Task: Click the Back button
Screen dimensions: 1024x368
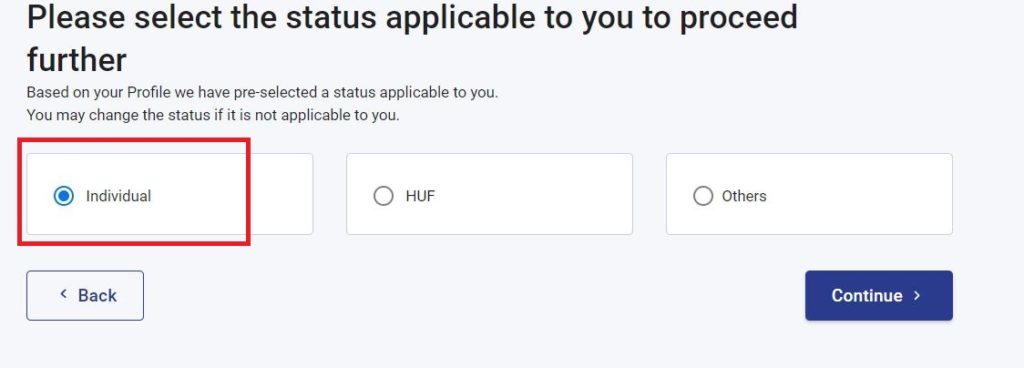Action: (x=85, y=296)
